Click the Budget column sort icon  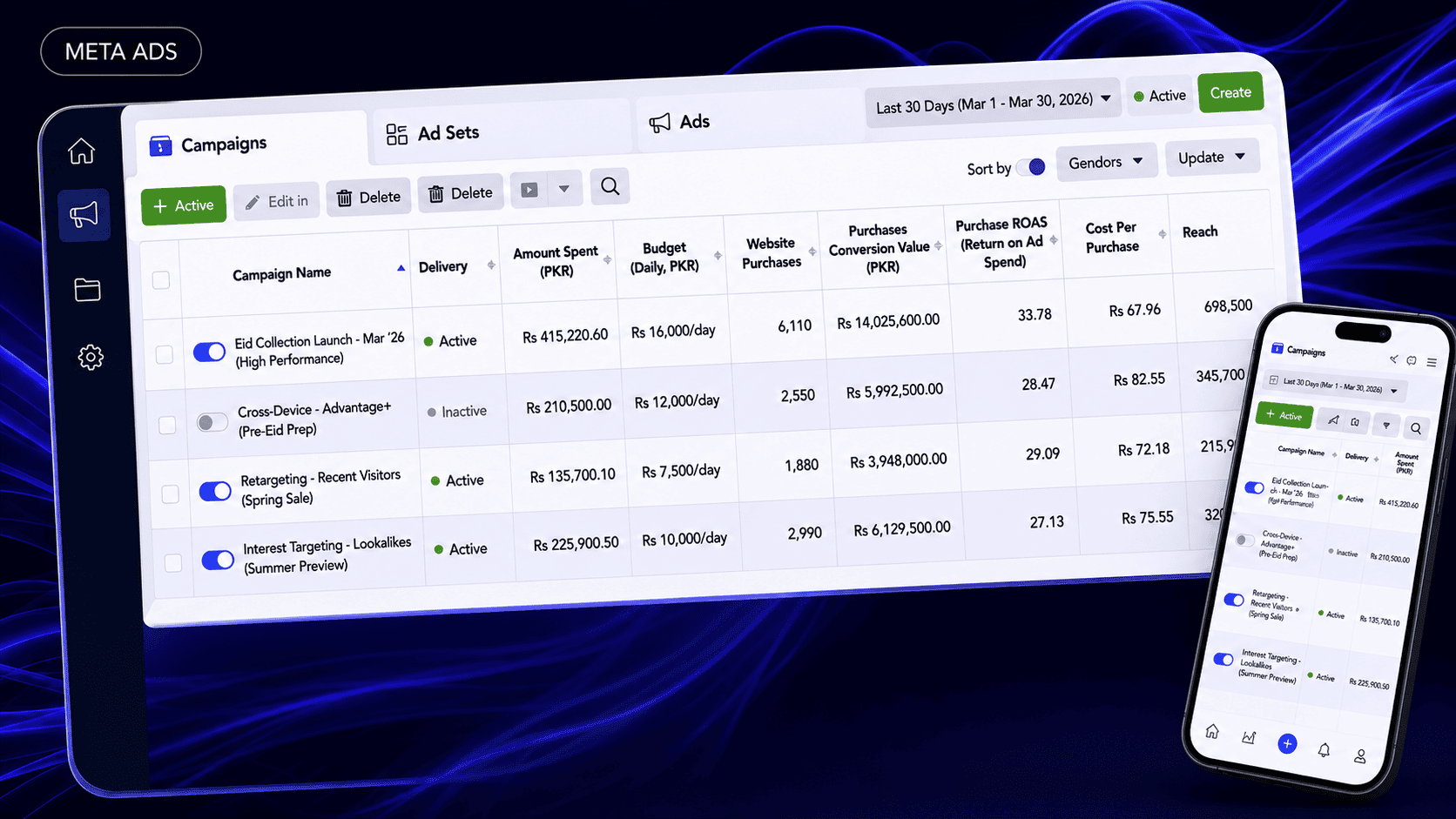coord(718,255)
